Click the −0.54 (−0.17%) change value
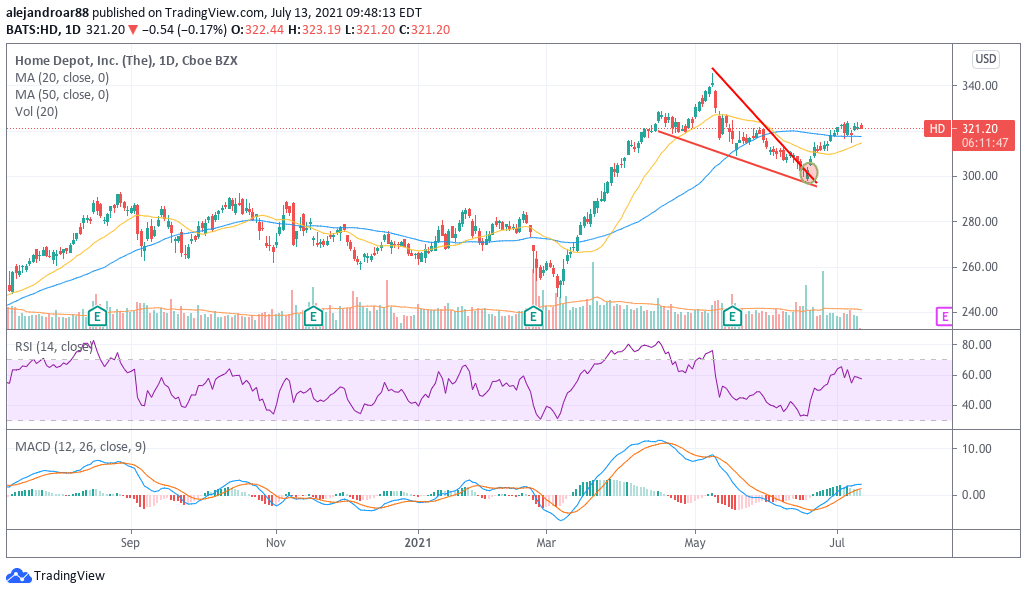Screen dimensions: 1027x594 [184, 29]
